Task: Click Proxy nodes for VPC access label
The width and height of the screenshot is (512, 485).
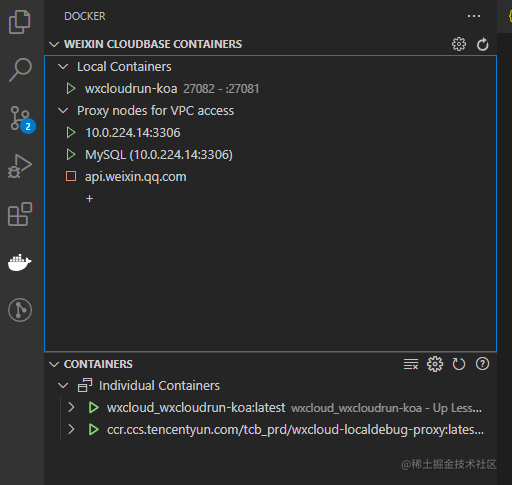Action: [x=155, y=111]
